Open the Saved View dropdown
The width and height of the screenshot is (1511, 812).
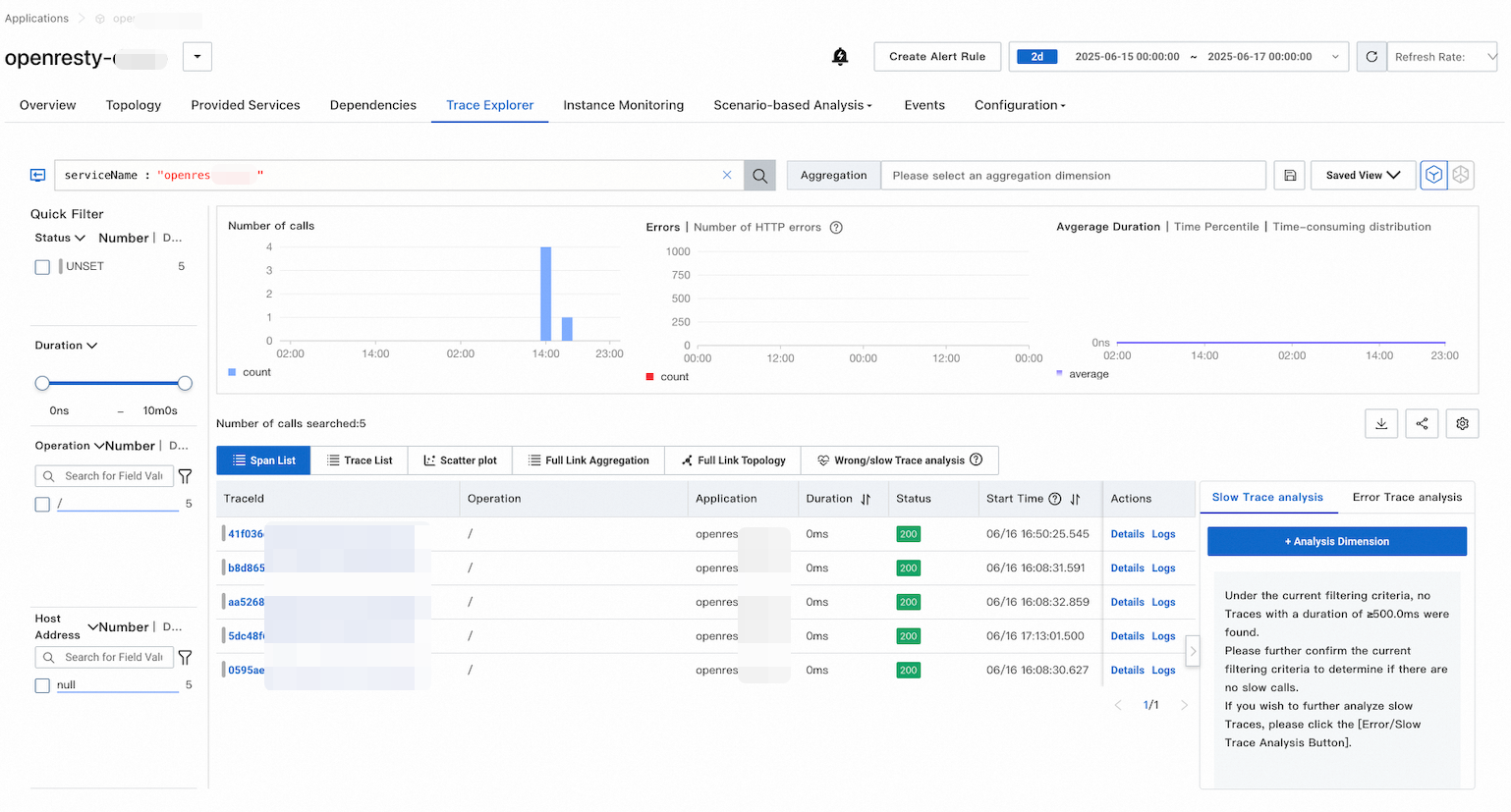(1363, 176)
